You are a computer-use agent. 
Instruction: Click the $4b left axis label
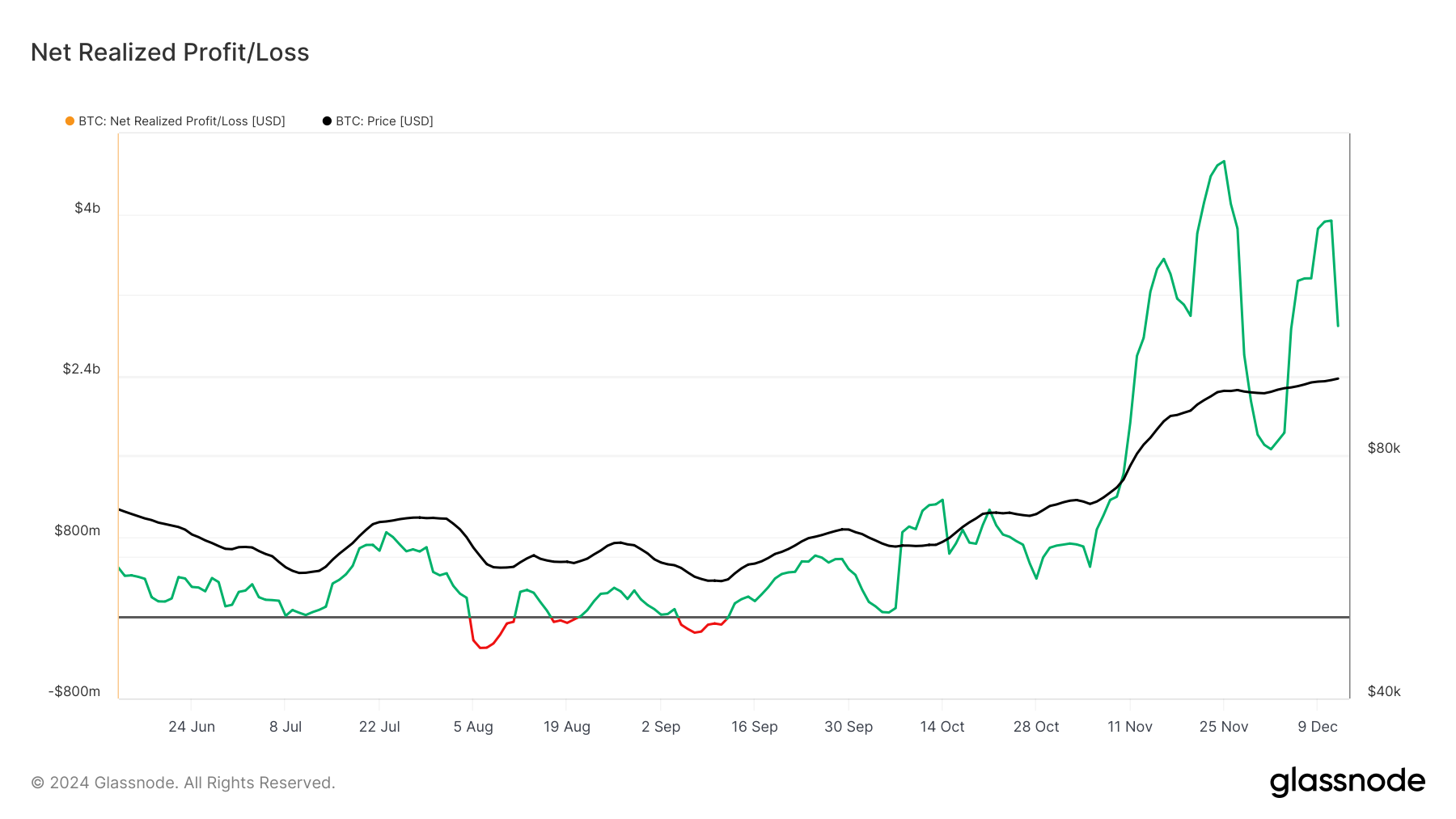click(87, 209)
